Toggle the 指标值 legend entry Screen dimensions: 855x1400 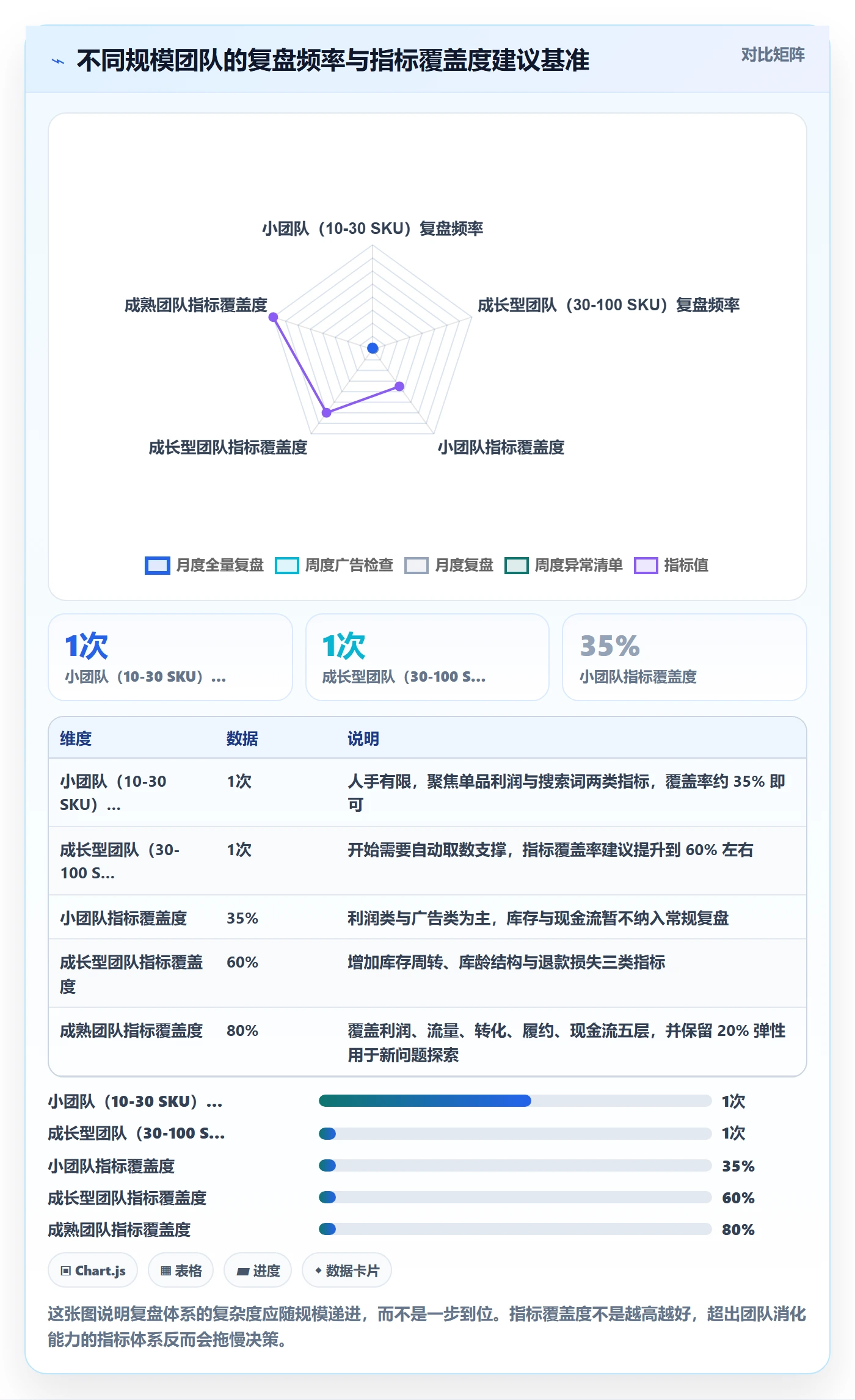[671, 565]
